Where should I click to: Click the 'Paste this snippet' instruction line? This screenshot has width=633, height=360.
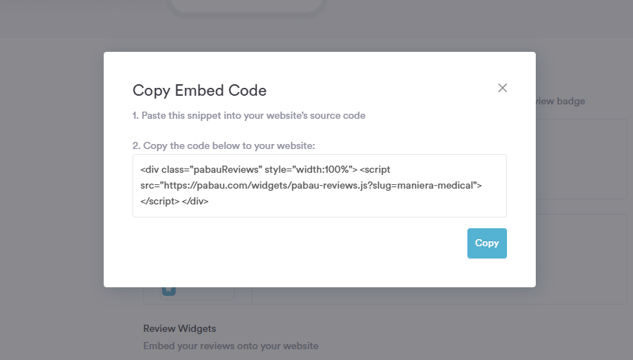[249, 115]
